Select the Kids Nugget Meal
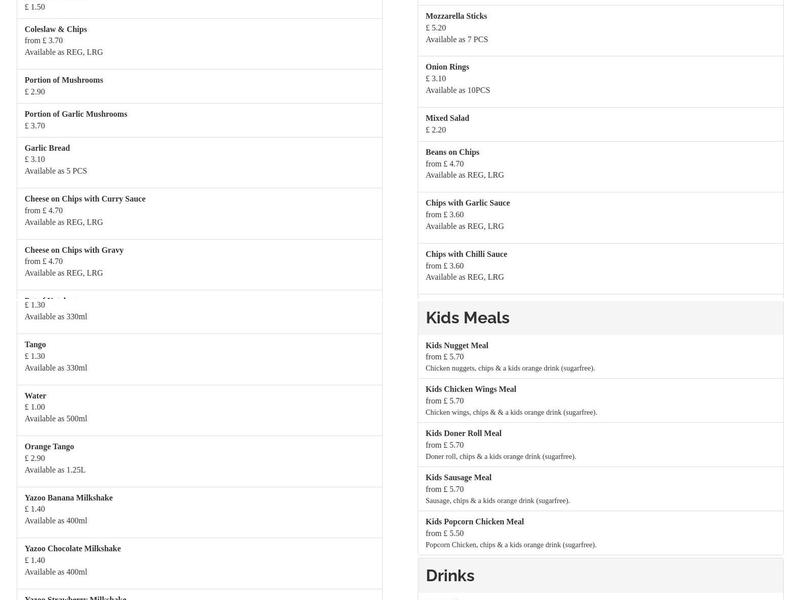Viewport: 800px width, 600px height. click(600, 357)
